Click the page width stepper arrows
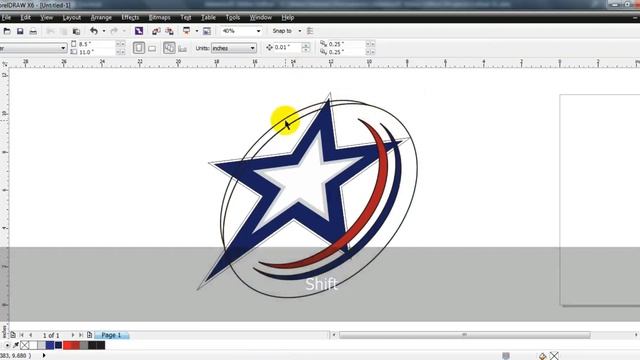 [x=121, y=44]
